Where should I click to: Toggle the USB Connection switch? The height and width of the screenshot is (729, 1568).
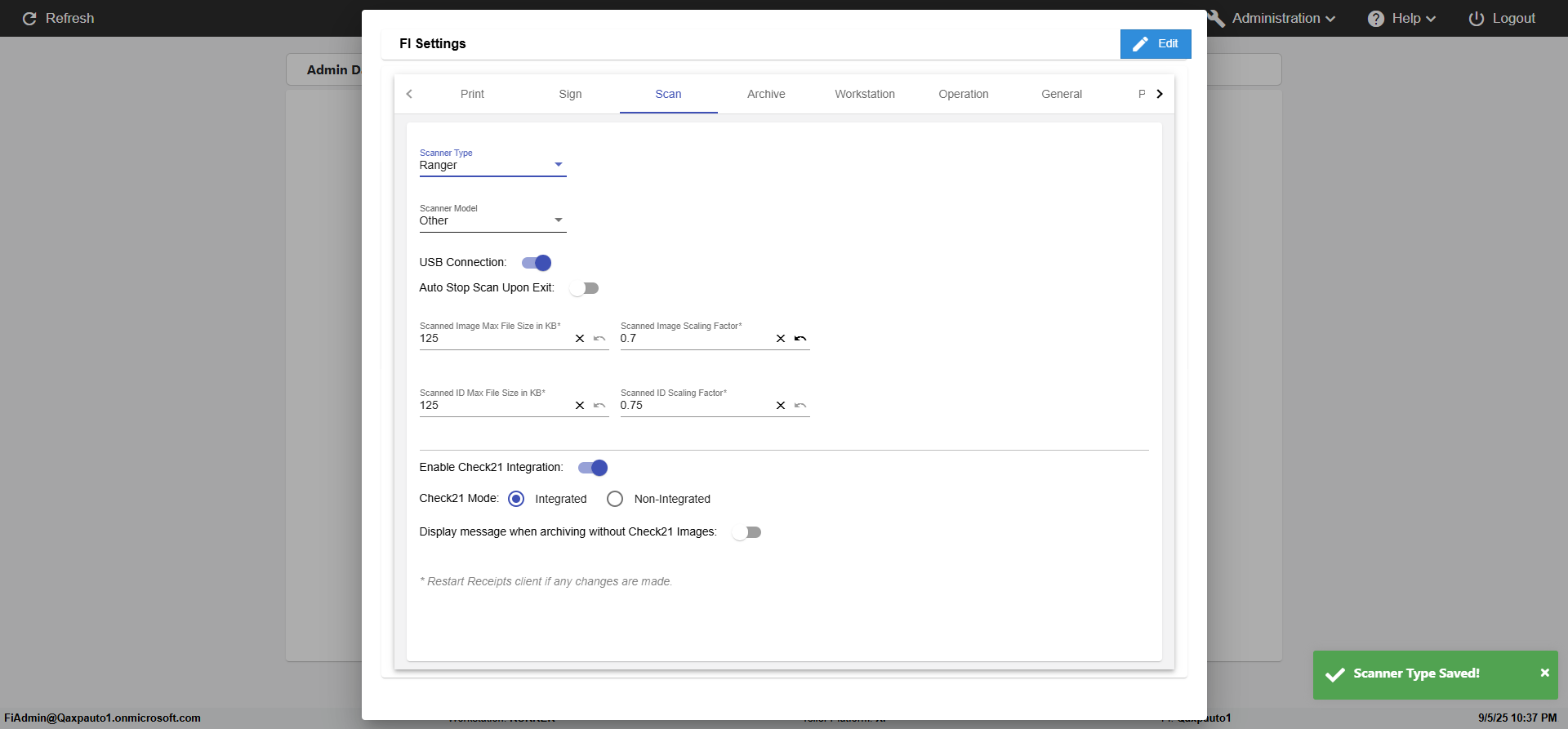click(x=537, y=263)
